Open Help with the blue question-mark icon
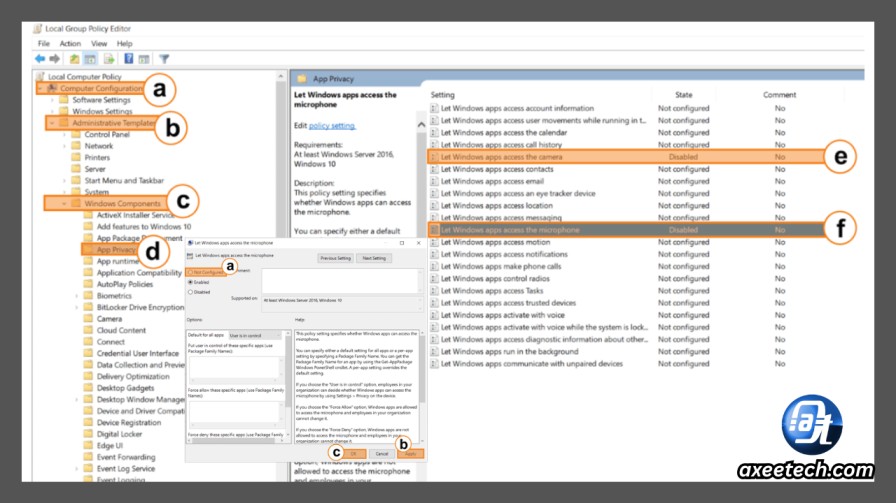 (x=129, y=58)
